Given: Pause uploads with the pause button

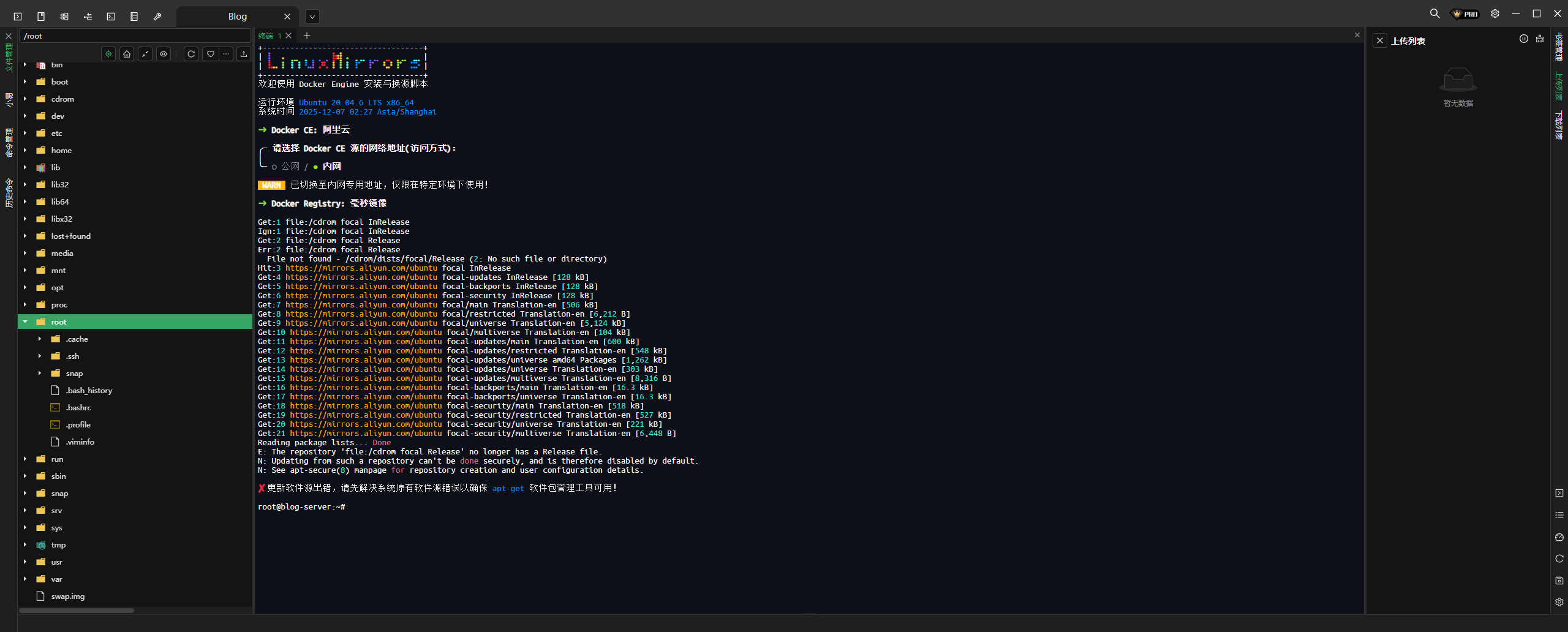Looking at the screenshot, I should pos(1523,39).
